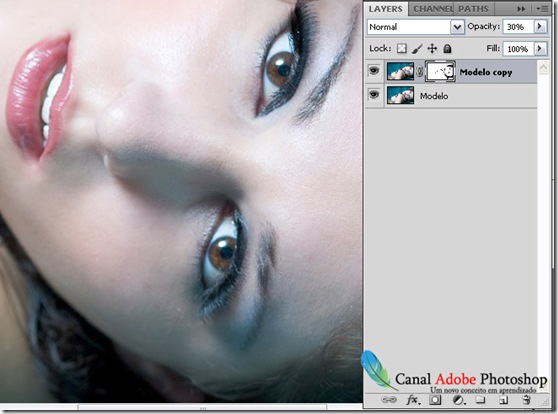Click the mask link icon on Modelo copy
Viewport: 558px width, 414px height.
(x=420, y=72)
